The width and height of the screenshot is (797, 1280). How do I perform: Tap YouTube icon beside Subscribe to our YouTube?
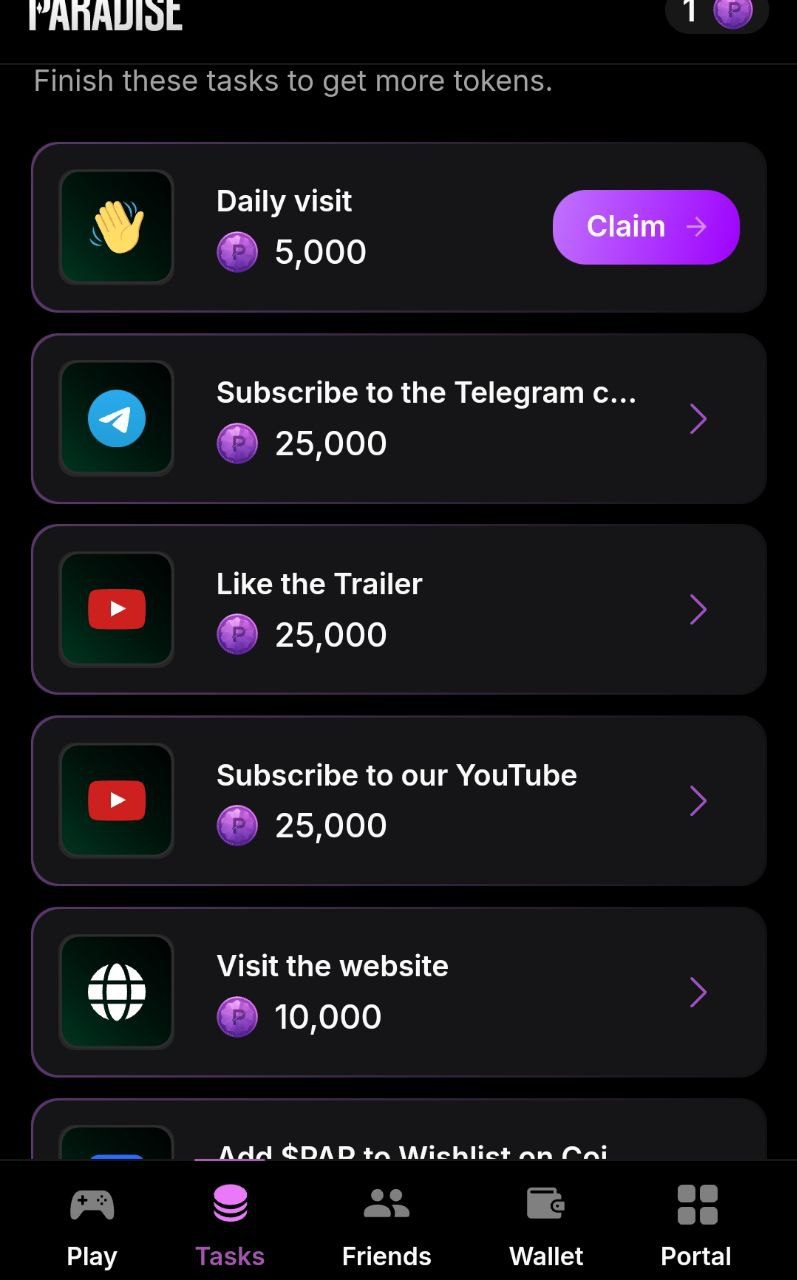pyautogui.click(x=116, y=800)
